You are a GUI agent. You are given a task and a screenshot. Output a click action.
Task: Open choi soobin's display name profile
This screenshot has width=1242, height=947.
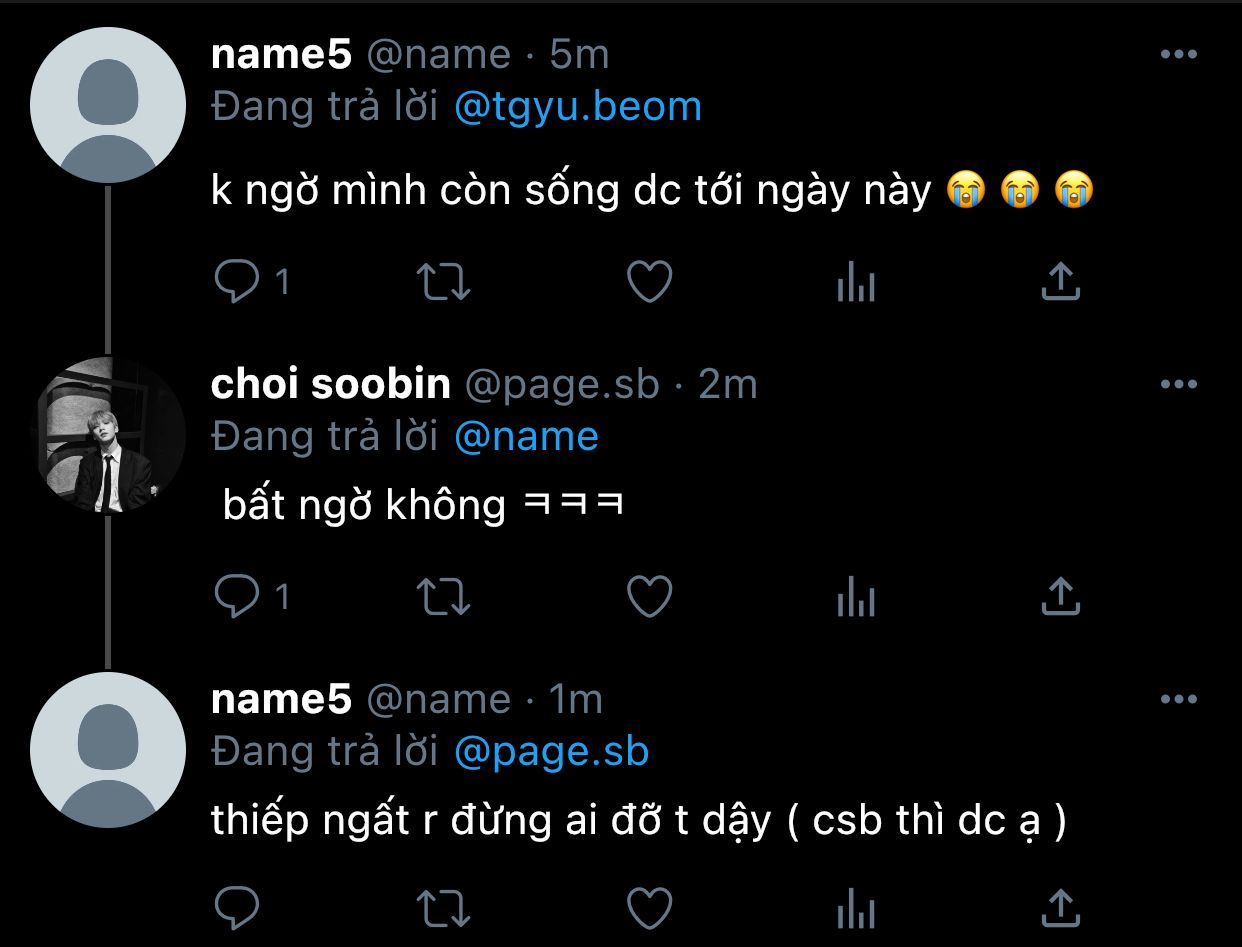[331, 384]
